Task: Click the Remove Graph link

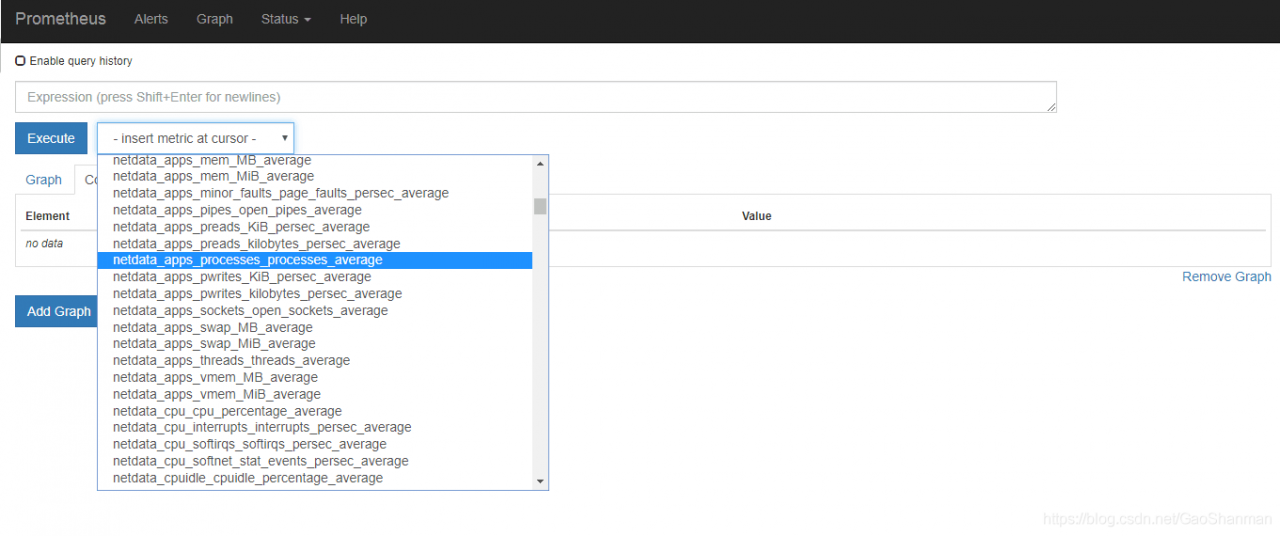Action: (x=1226, y=277)
